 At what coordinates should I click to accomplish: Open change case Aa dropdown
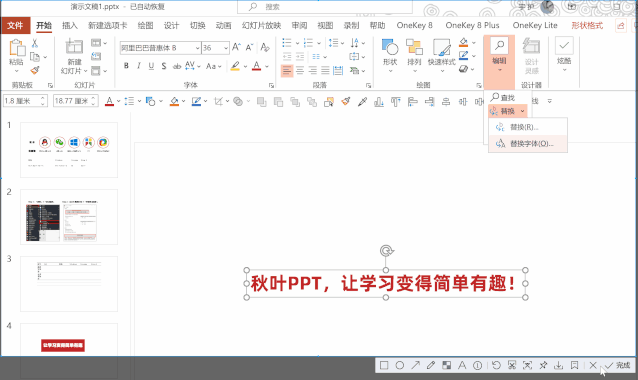click(214, 66)
